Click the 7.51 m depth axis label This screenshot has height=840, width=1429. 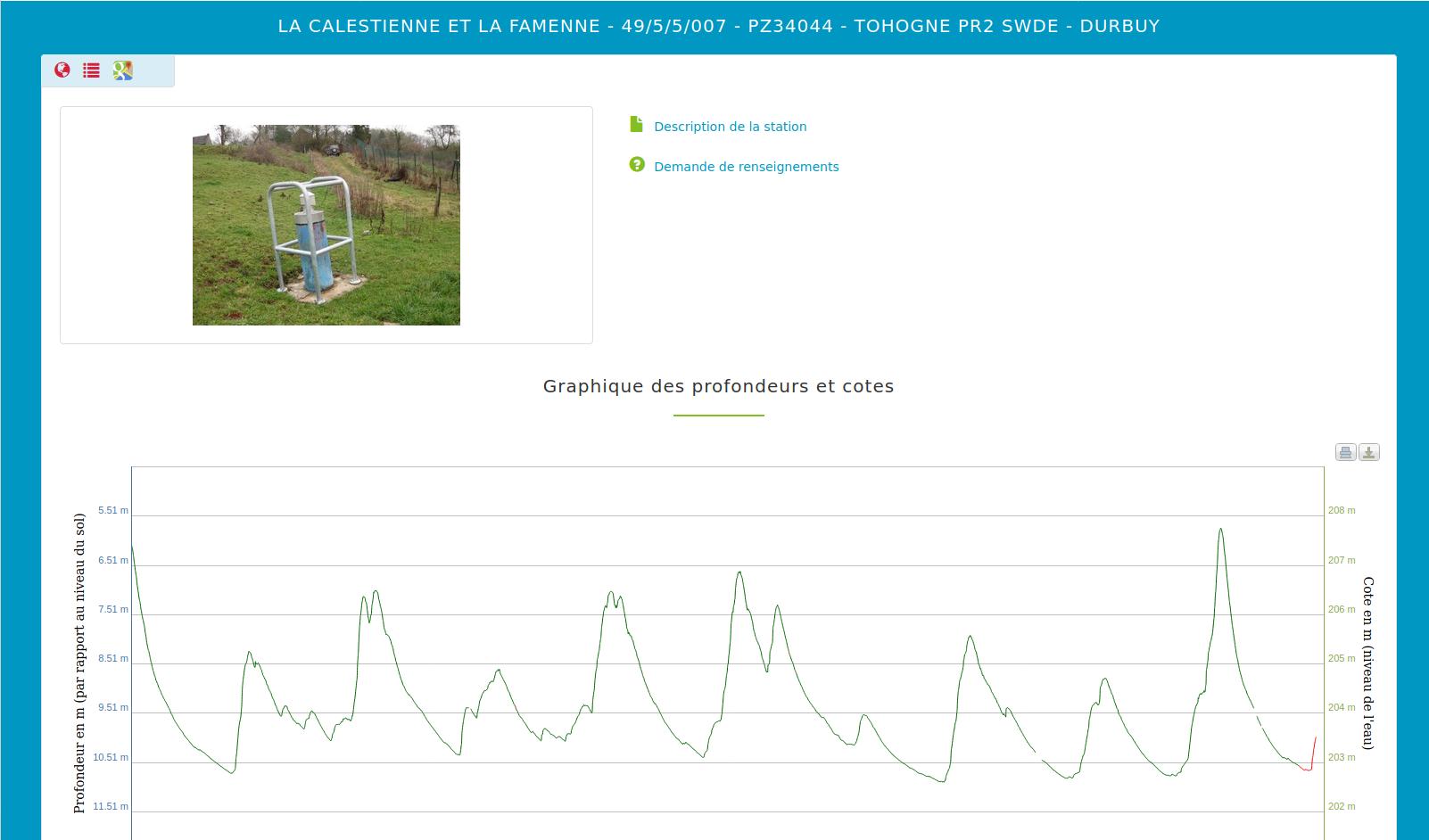pyautogui.click(x=113, y=609)
